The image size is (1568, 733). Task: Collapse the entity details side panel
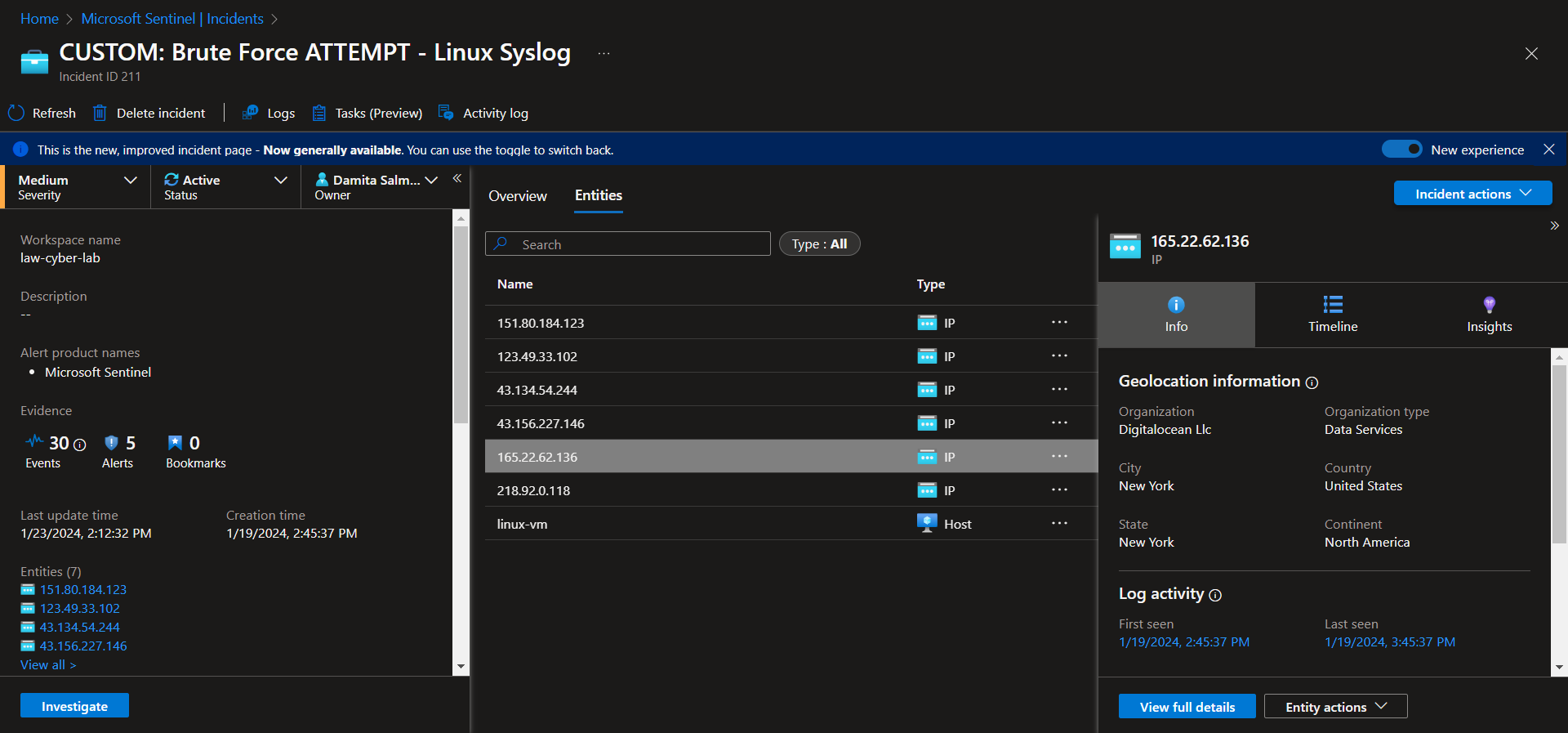1554,226
